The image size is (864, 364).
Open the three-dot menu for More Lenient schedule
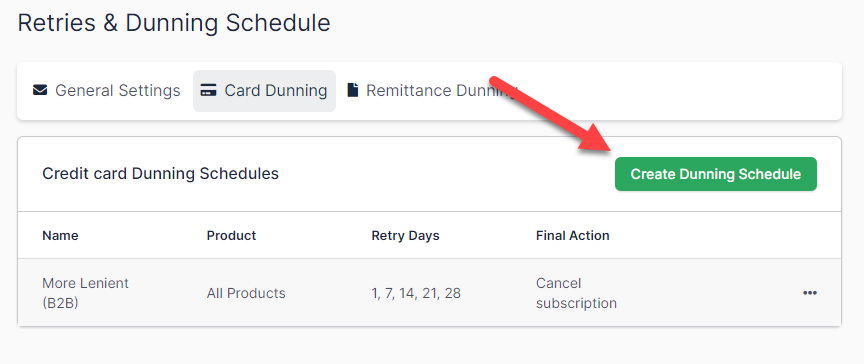click(809, 293)
